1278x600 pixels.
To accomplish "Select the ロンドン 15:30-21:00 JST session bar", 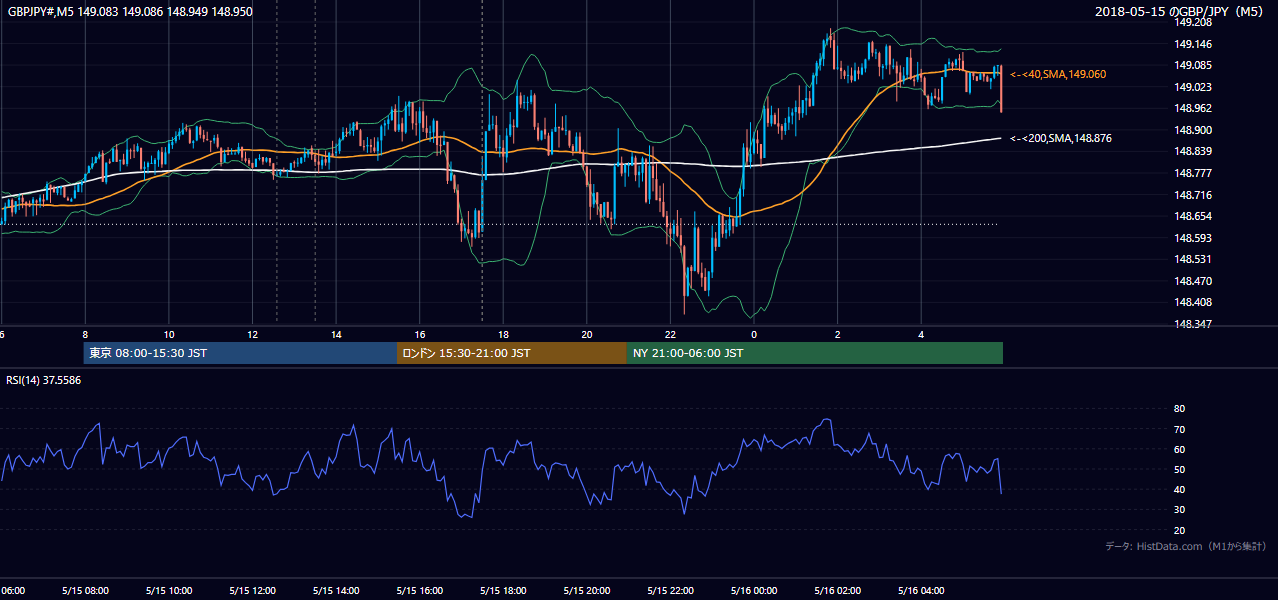I will pos(512,353).
